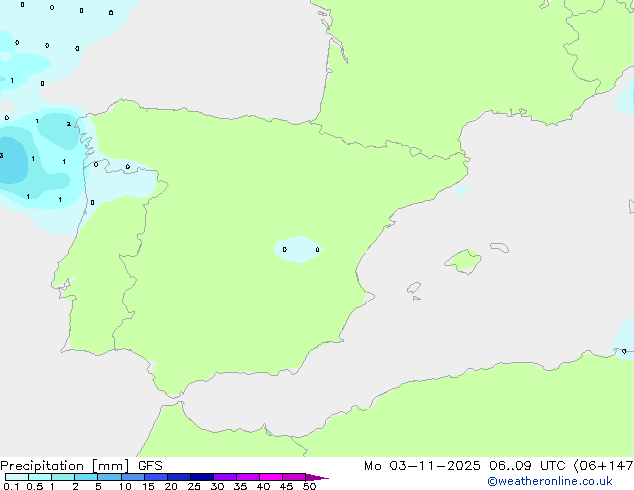Select the legend swatch between 10 and 15

tap(132, 477)
